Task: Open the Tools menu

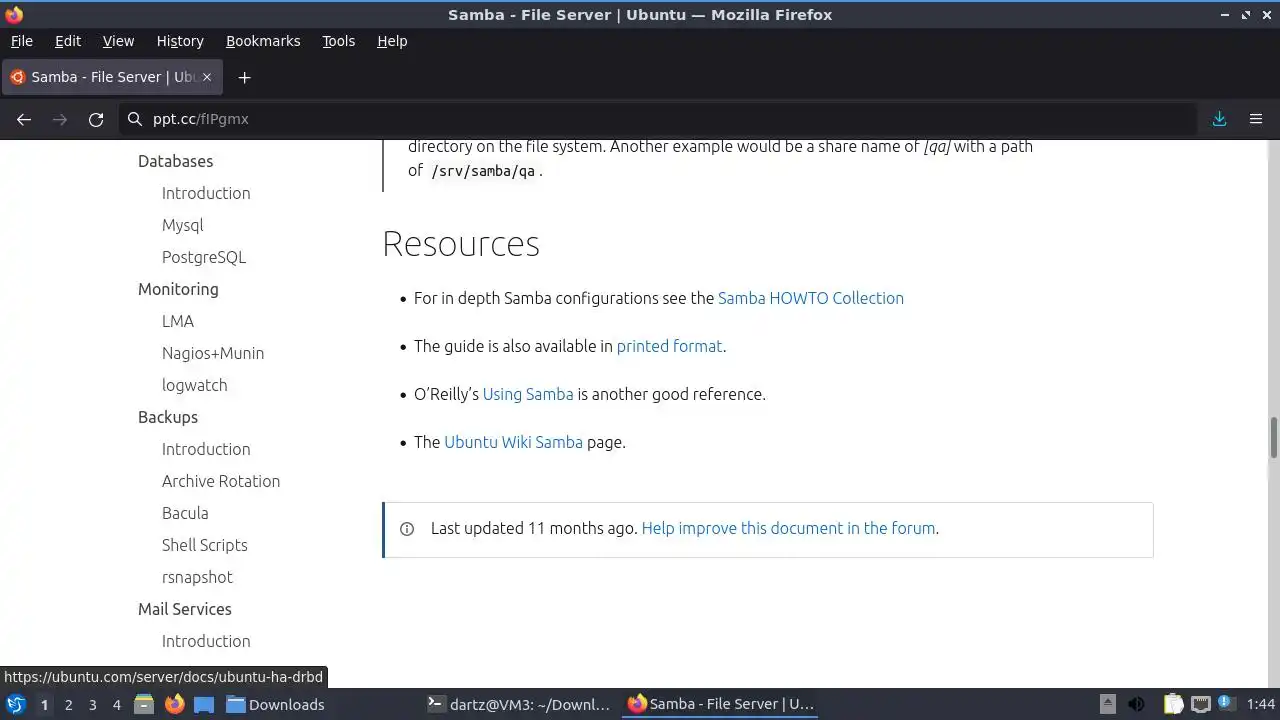Action: 338,41
